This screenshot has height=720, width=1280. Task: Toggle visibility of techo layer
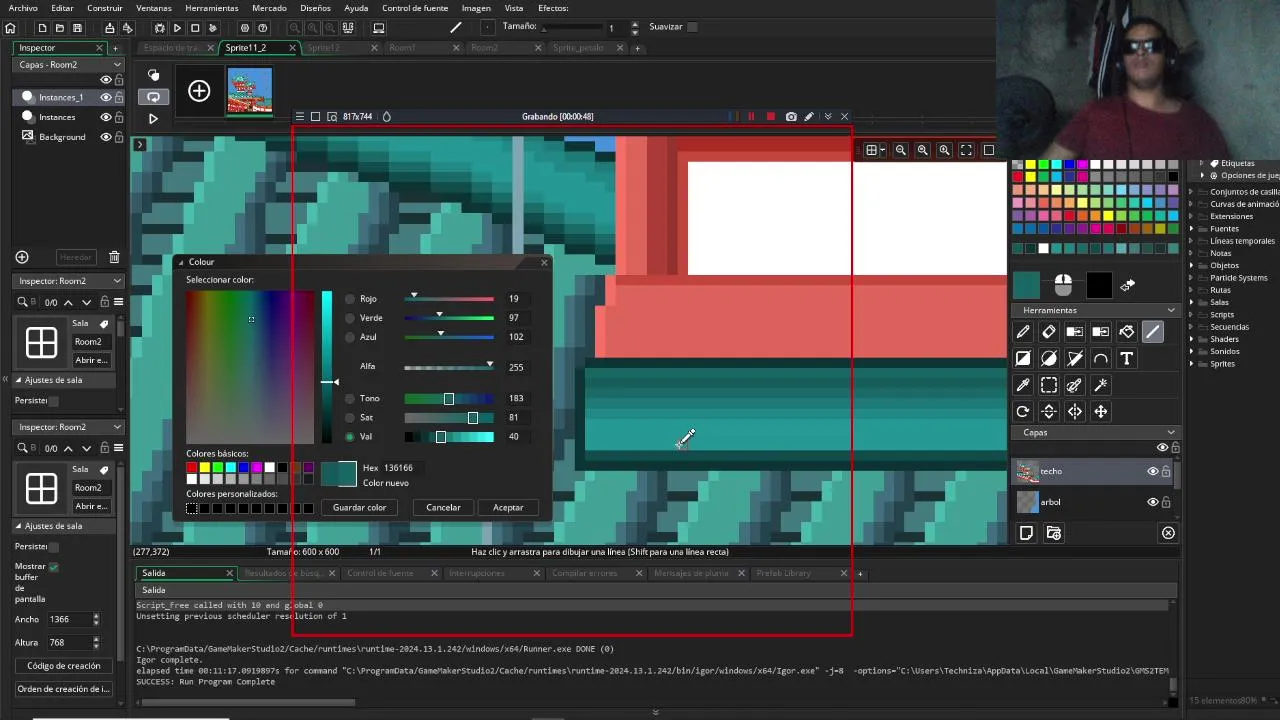(1152, 471)
